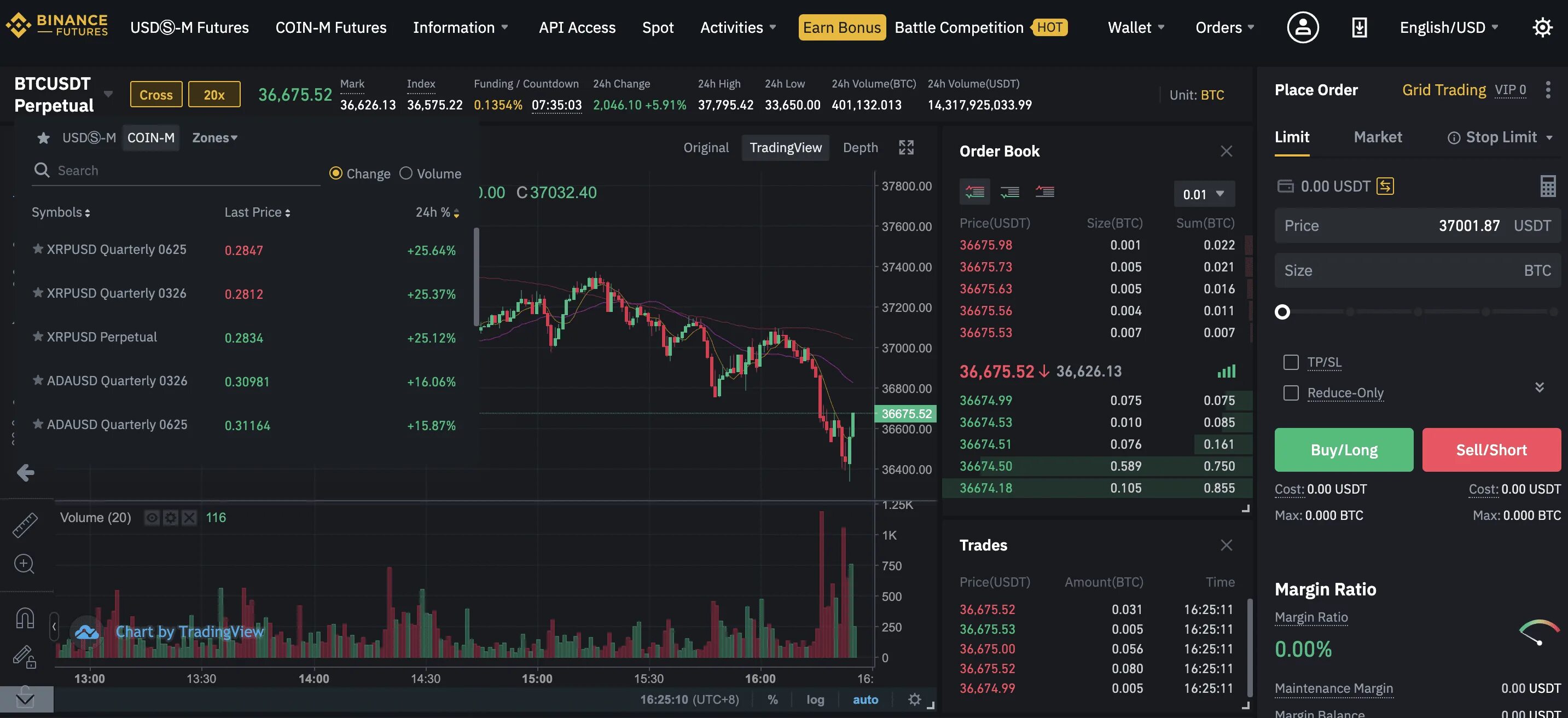
Task: Click the download app icon in header
Action: [1359, 27]
